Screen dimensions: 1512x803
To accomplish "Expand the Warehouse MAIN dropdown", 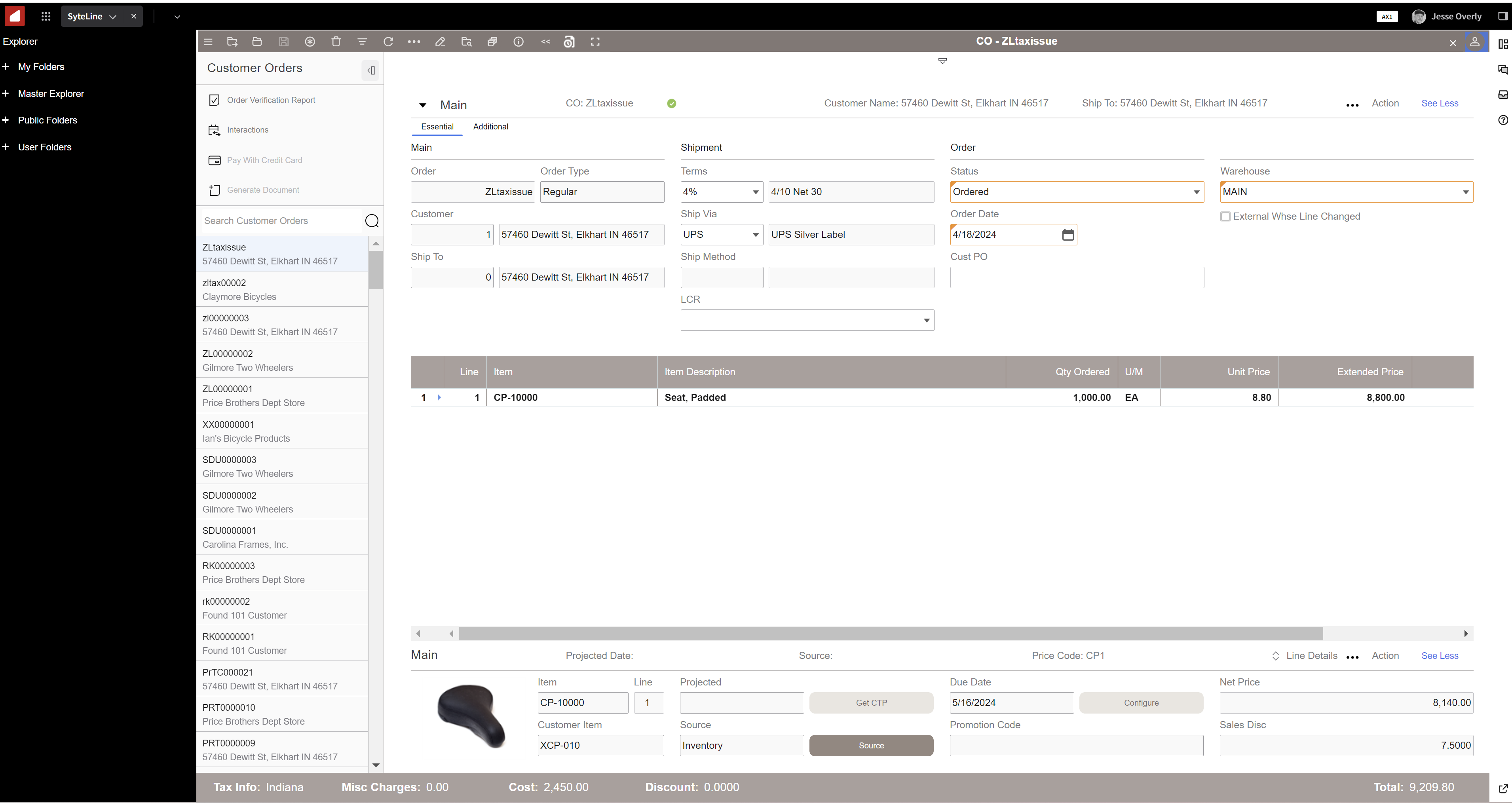I will coord(1465,192).
